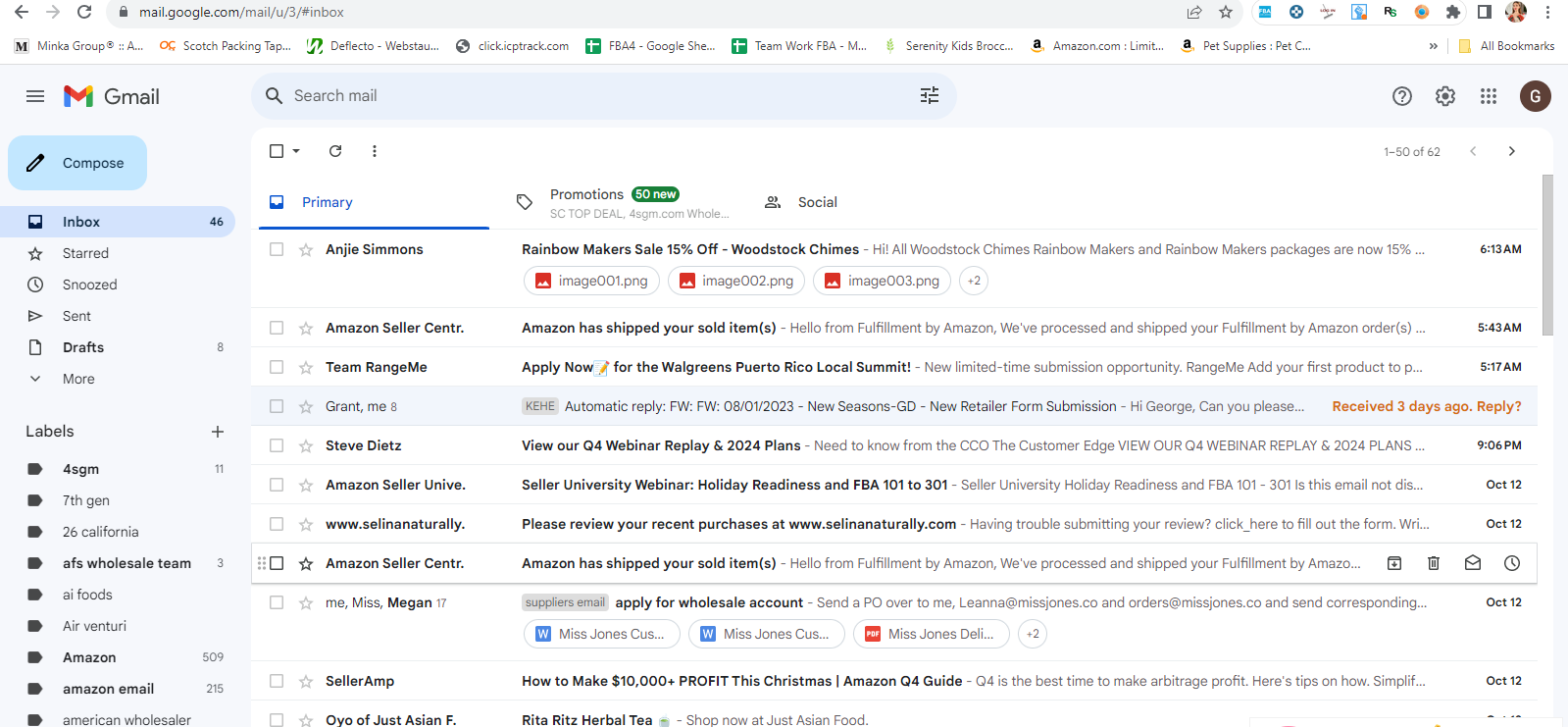This screenshot has height=727, width=1568.
Task: Open the All Bookmarks folder
Action: [x=1506, y=46]
